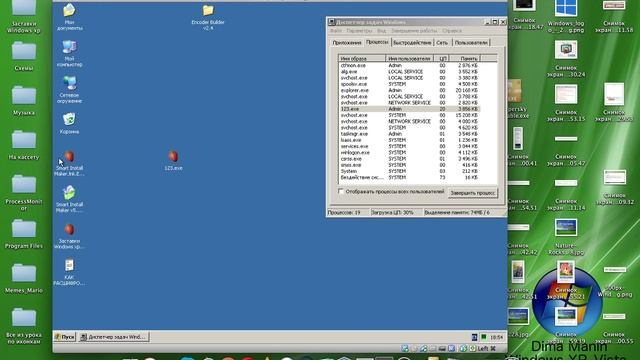This screenshot has width=640, height=360.
Task: Select the Program Files folder on Mac desktop
Action: tap(24, 229)
